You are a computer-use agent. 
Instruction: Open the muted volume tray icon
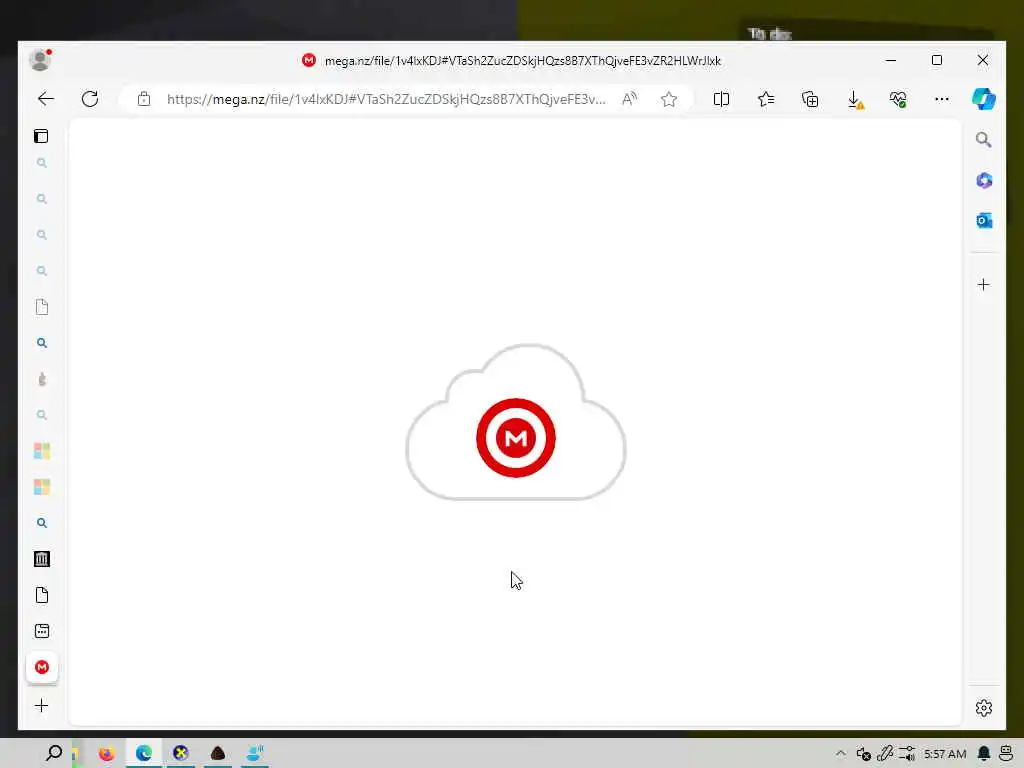click(863, 754)
